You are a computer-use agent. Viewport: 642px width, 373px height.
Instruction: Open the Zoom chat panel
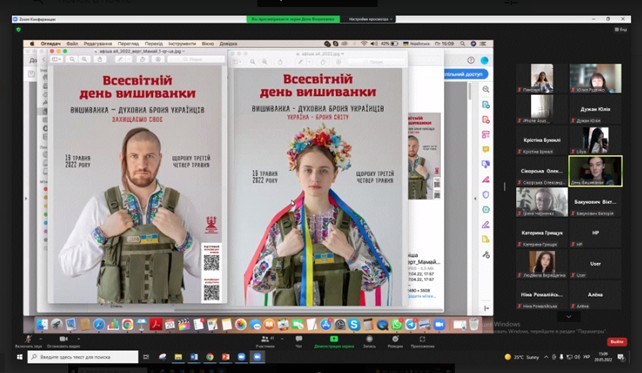[x=299, y=341]
